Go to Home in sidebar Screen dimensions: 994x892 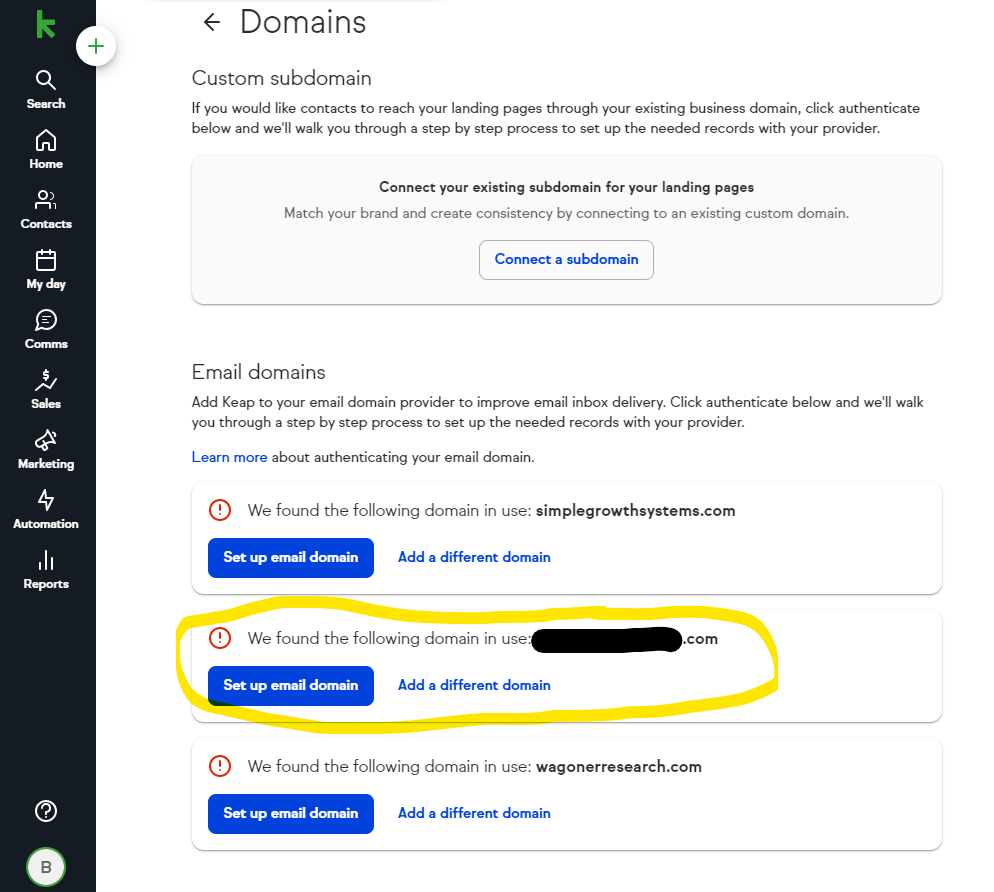click(46, 149)
